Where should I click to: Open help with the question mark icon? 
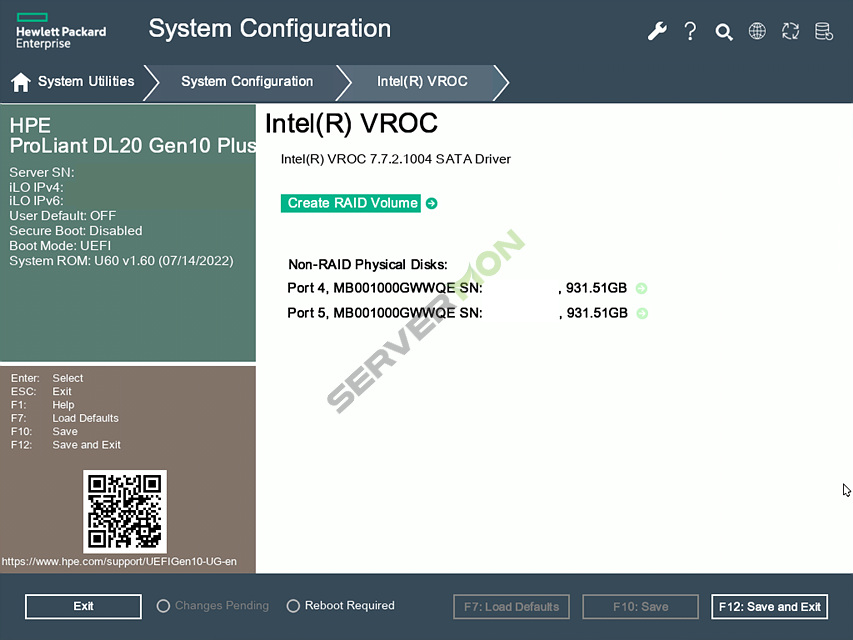click(690, 31)
